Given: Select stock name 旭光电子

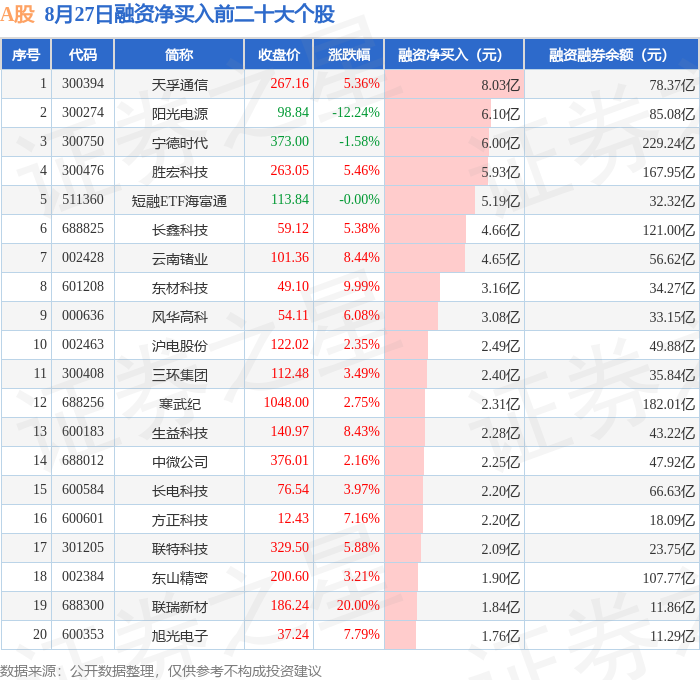Looking at the screenshot, I should (x=179, y=636).
